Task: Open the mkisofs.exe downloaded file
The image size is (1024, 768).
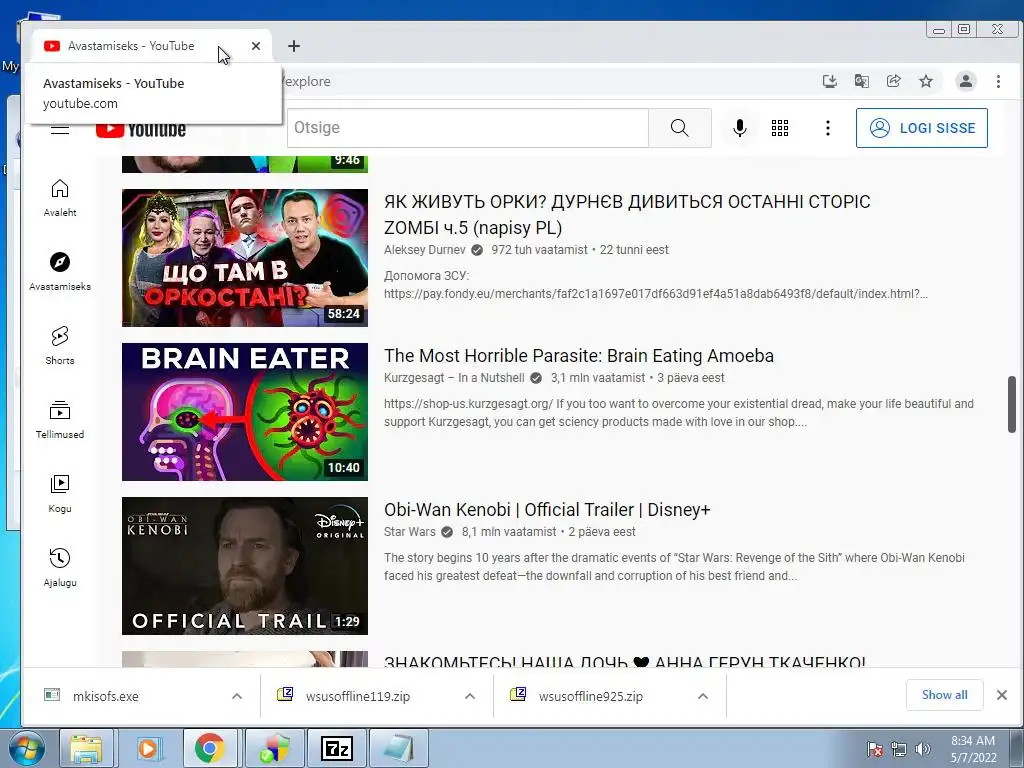Action: point(106,696)
